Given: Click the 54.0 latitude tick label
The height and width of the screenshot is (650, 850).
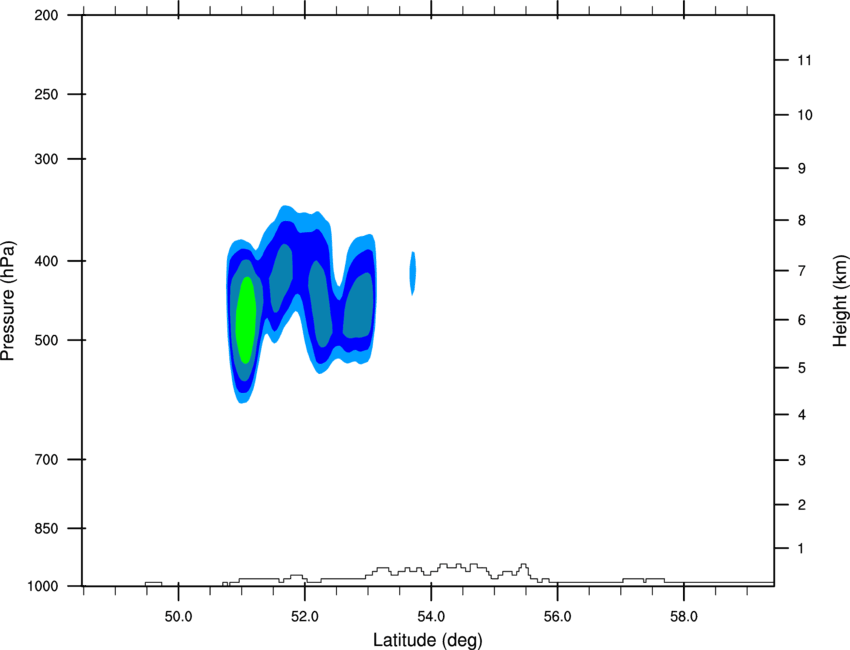Looking at the screenshot, I should 431,617.
